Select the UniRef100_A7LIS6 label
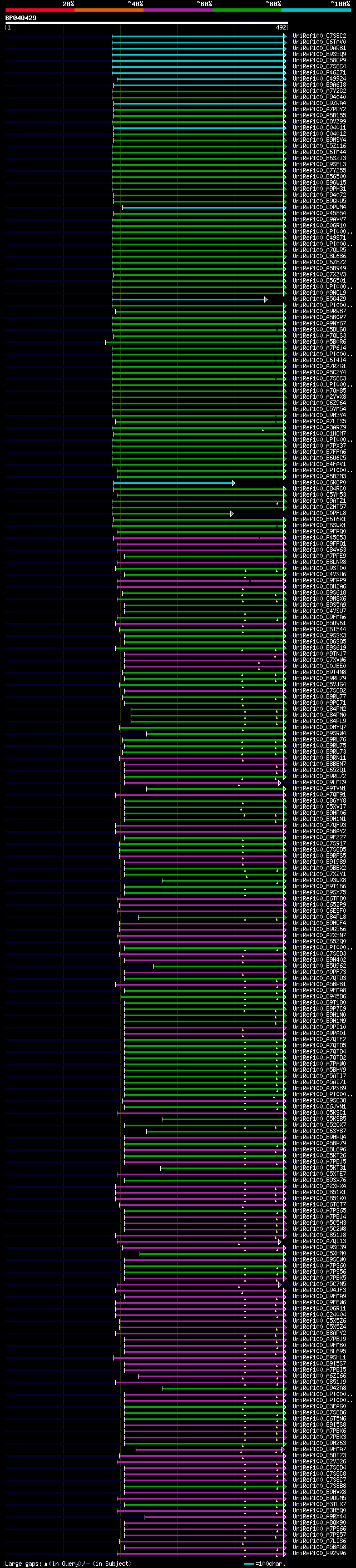This screenshot has height=1568, width=356. point(319,1541)
